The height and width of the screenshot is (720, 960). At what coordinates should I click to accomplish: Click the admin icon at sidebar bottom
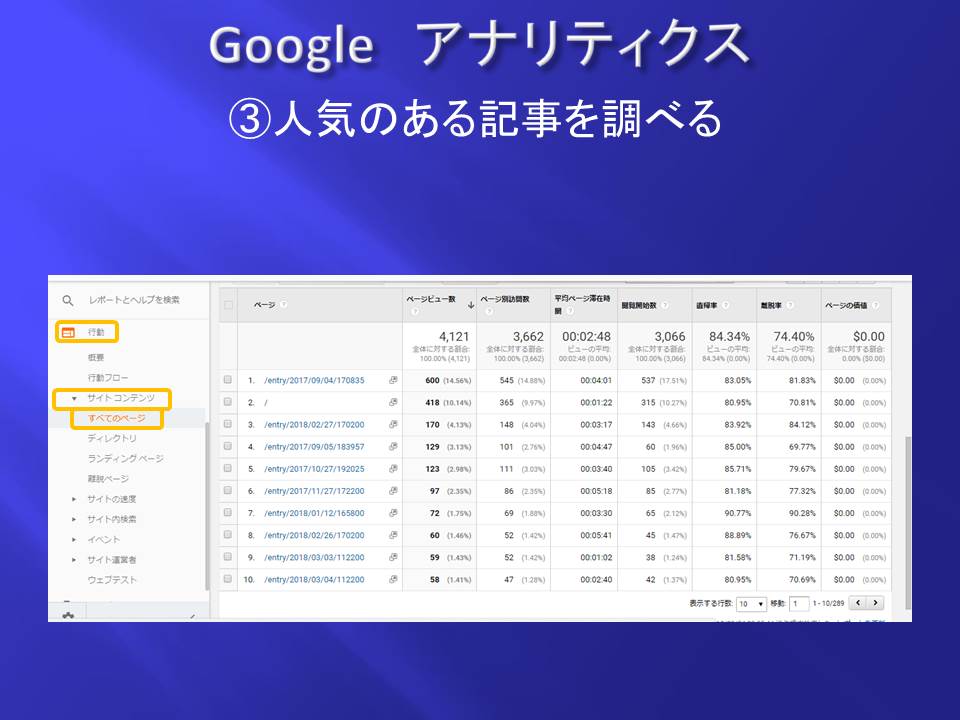pyautogui.click(x=68, y=615)
